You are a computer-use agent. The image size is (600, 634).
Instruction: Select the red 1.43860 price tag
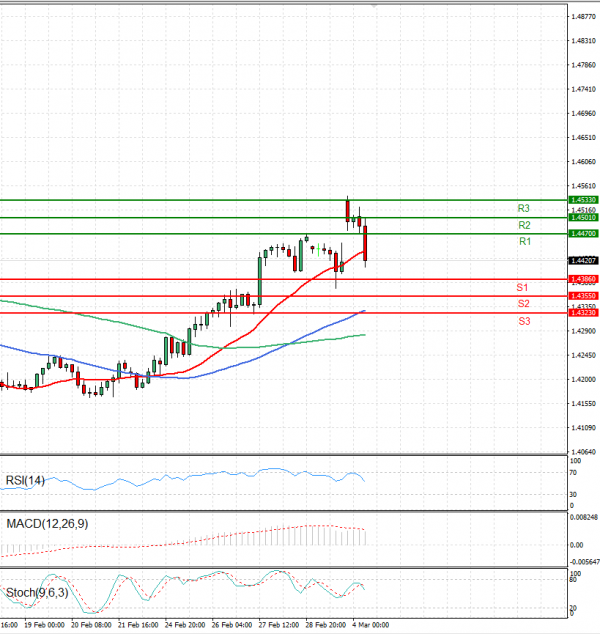(583, 279)
